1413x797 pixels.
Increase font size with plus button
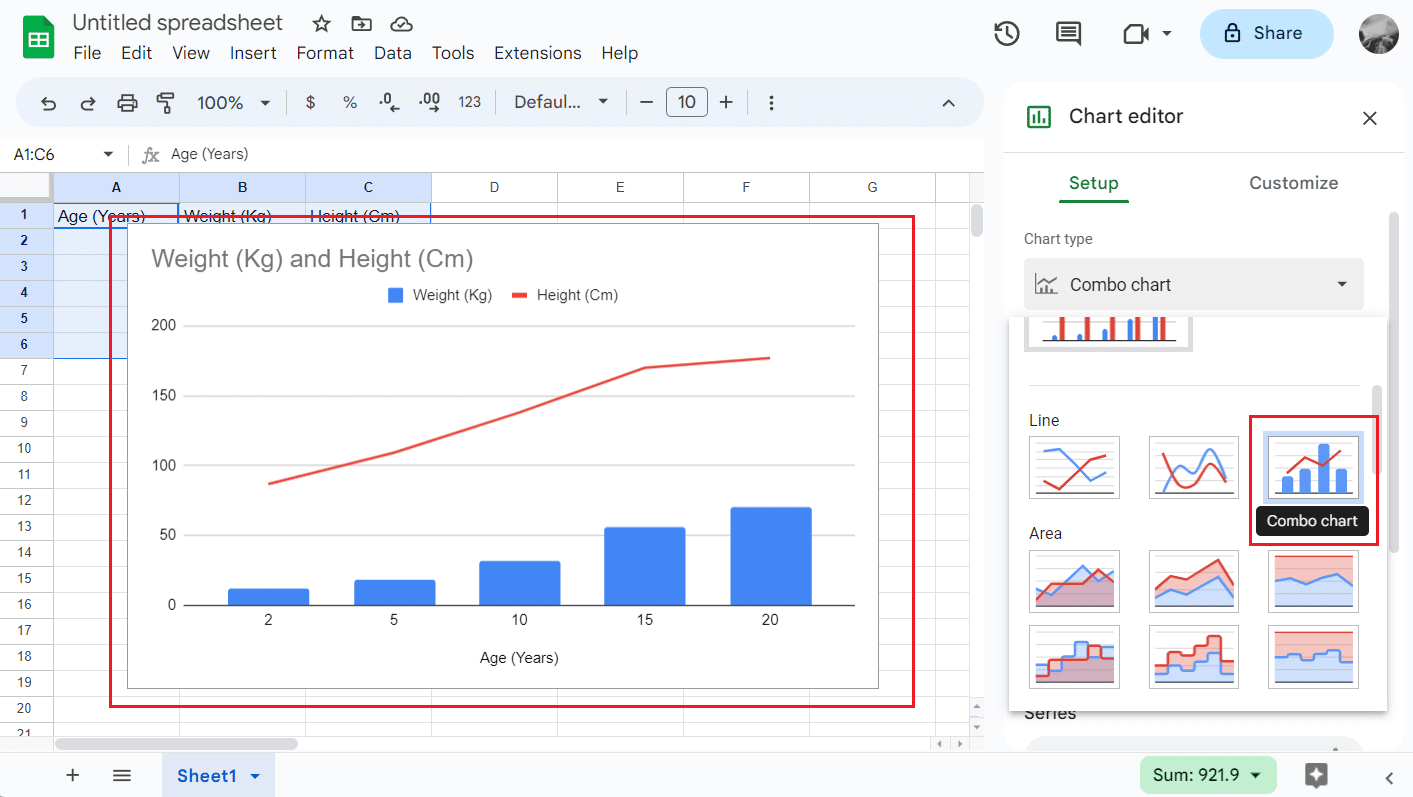[727, 102]
